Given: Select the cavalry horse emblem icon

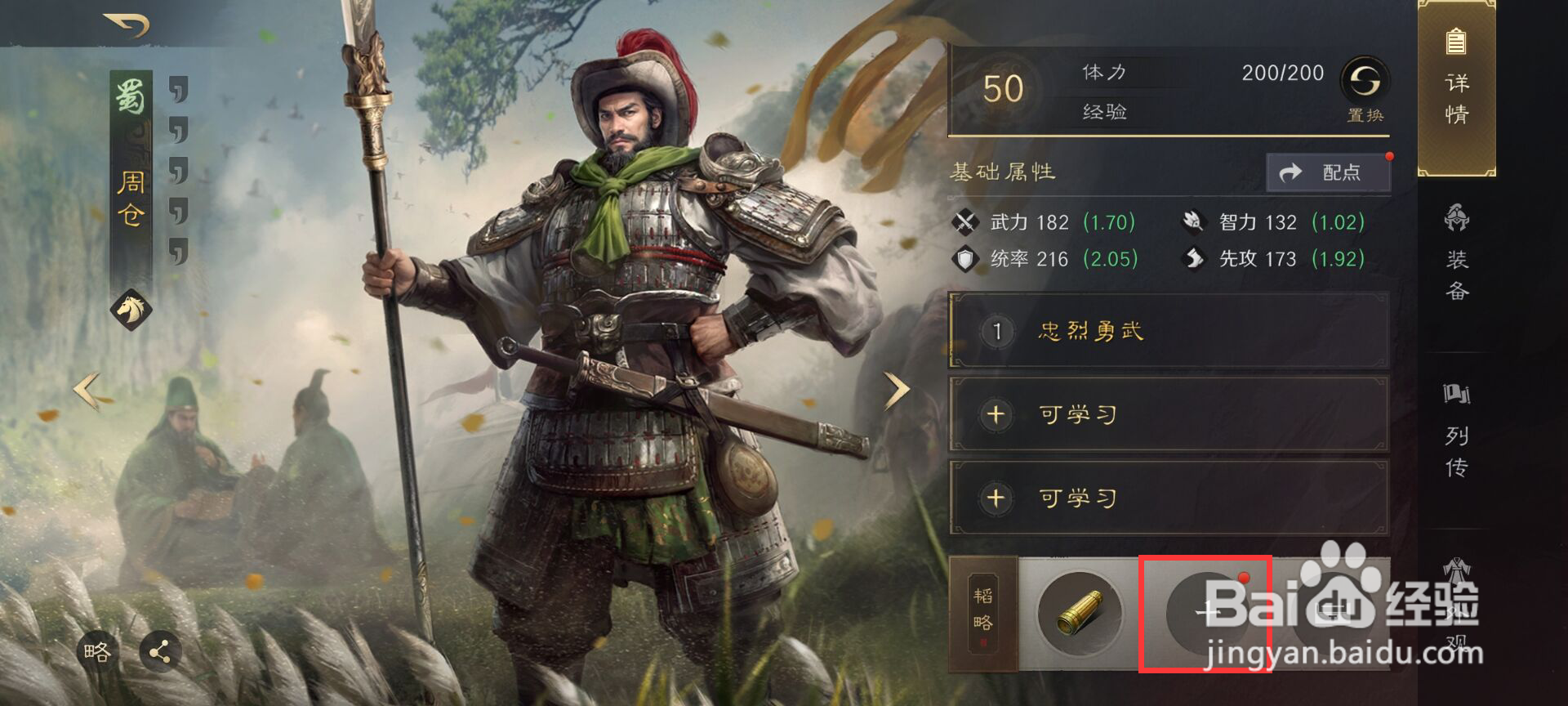Looking at the screenshot, I should pyautogui.click(x=131, y=309).
